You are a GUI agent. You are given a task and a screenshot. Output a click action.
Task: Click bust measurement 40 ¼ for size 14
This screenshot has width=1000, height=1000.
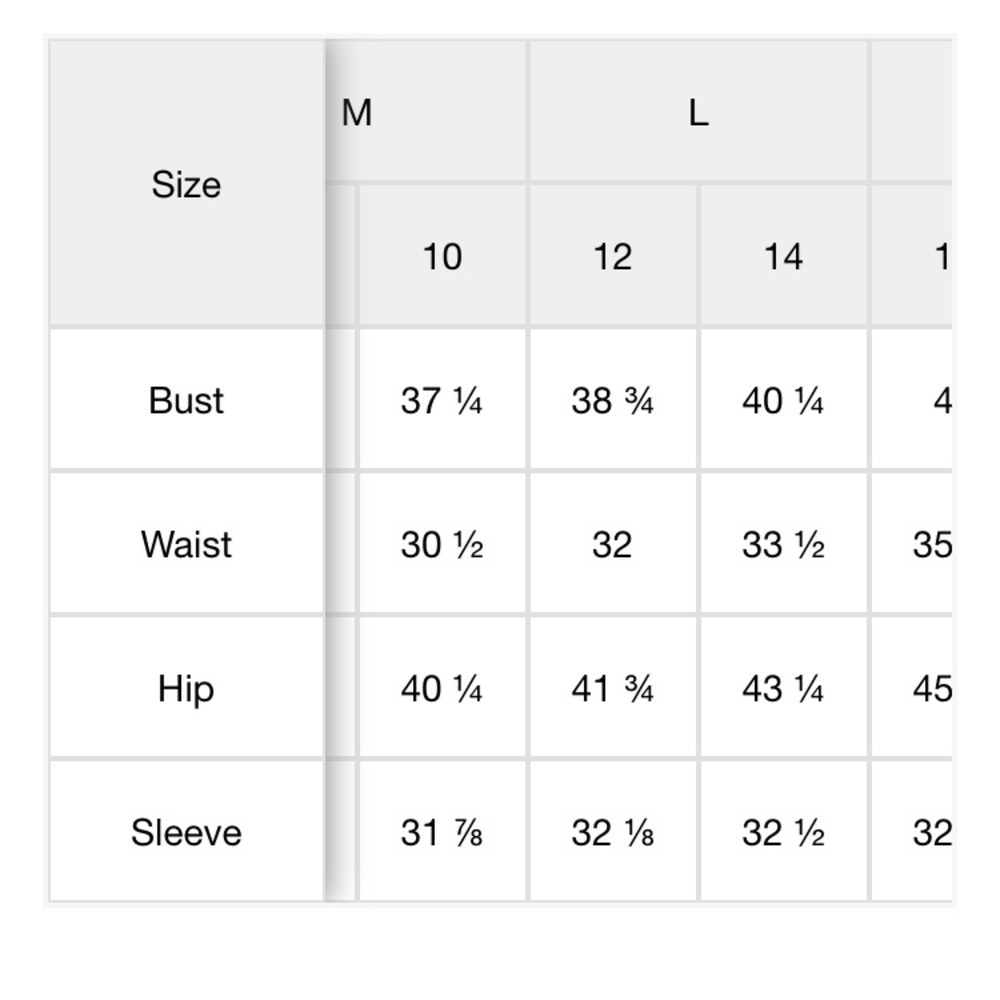point(783,400)
